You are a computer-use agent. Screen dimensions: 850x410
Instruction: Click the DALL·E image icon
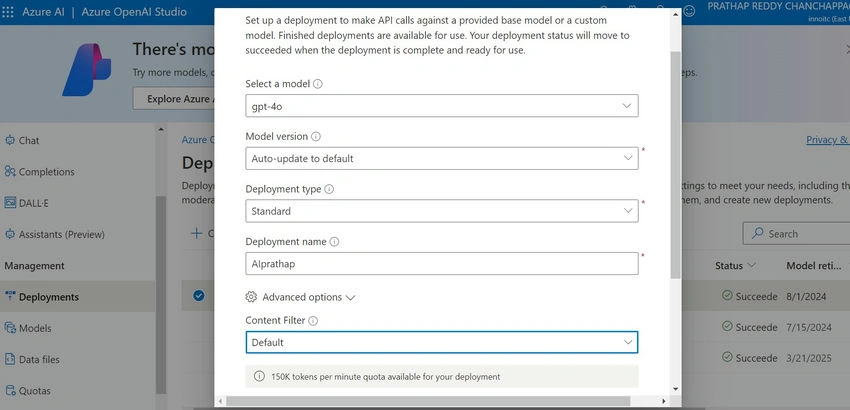pos(10,203)
